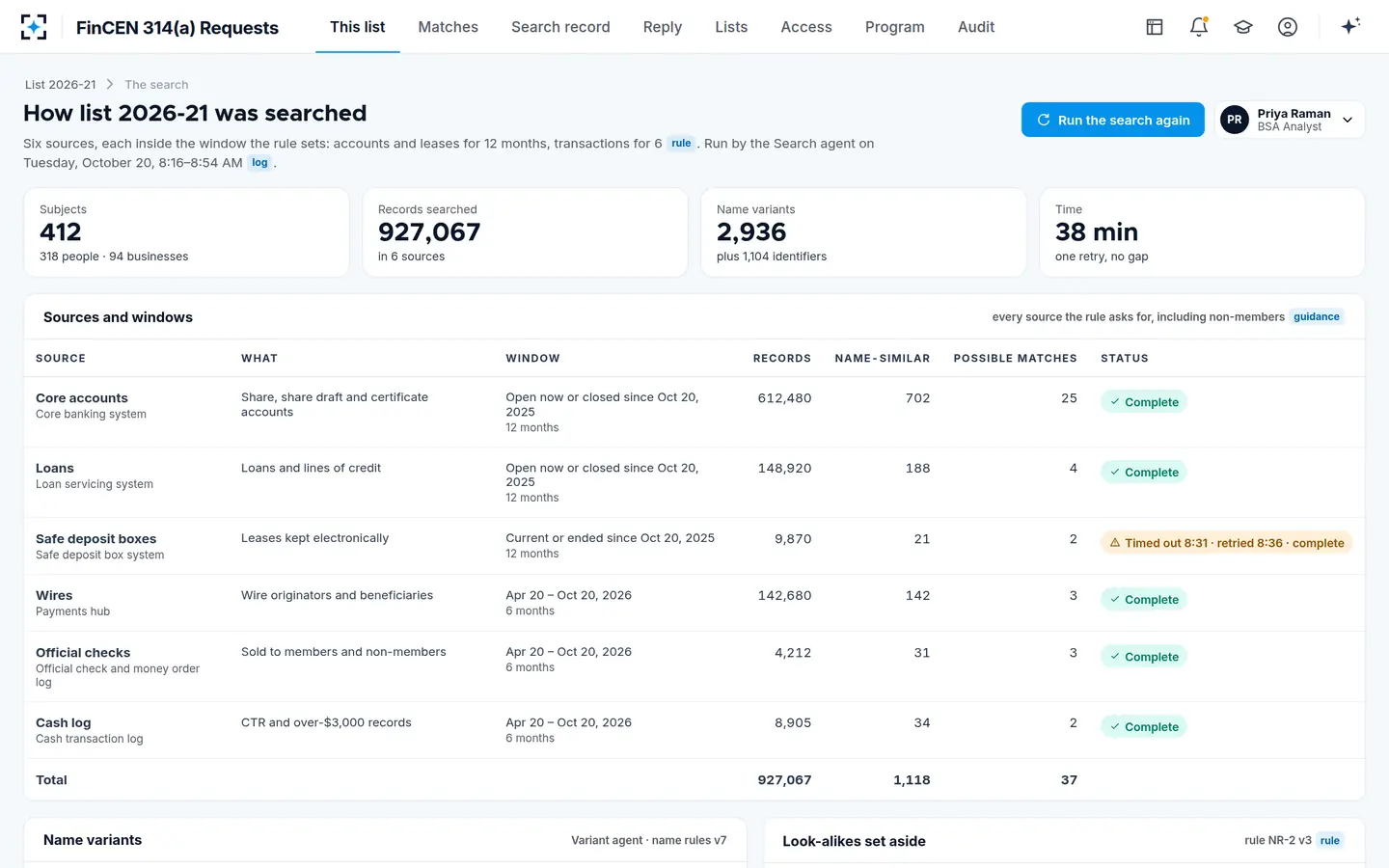This screenshot has height=868, width=1389.
Task: Click the Time 38 min card
Action: (1202, 232)
